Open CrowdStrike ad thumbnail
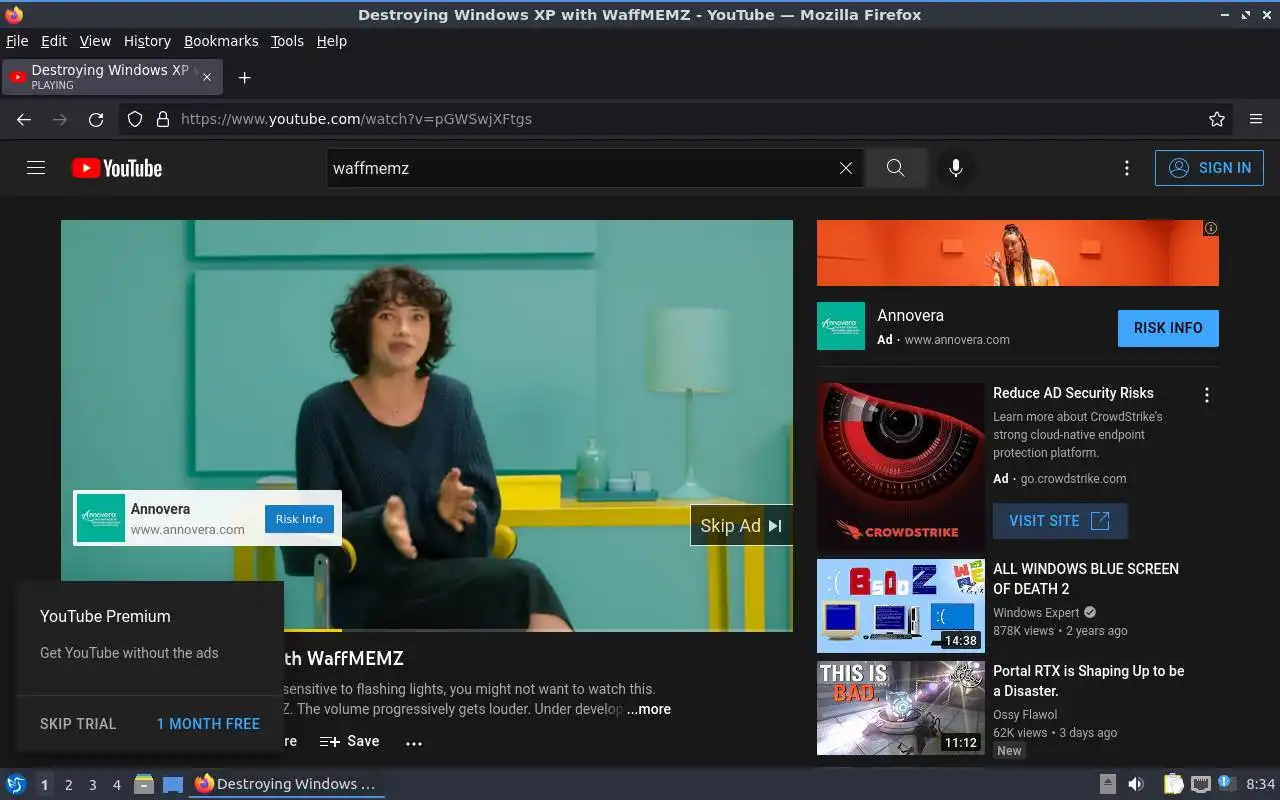1280x800 pixels. (901, 467)
